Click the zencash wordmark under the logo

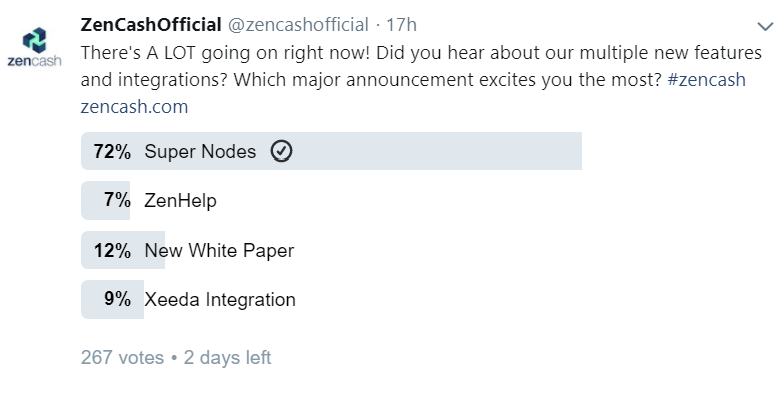[x=34, y=61]
